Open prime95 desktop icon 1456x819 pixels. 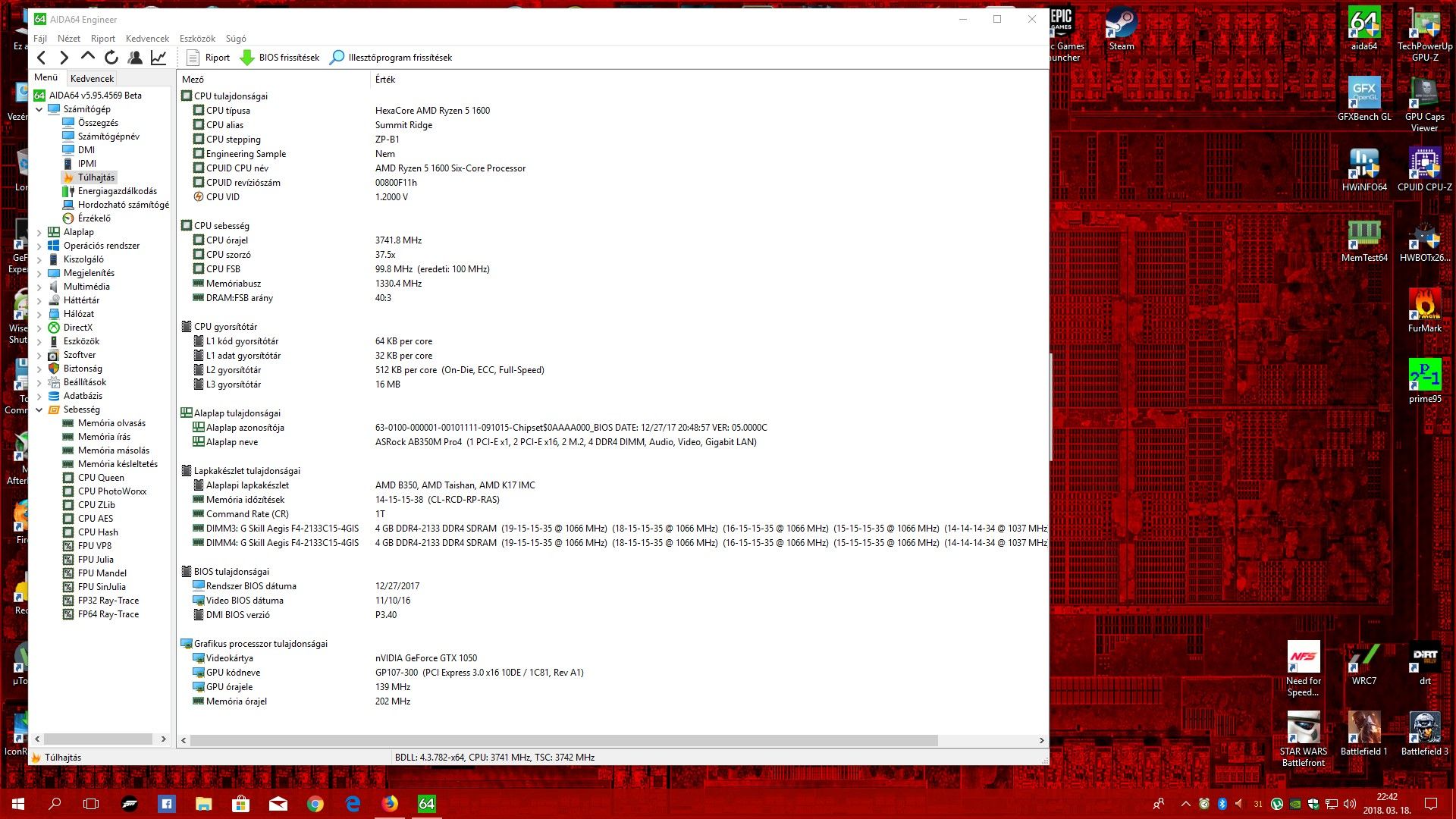click(1425, 381)
